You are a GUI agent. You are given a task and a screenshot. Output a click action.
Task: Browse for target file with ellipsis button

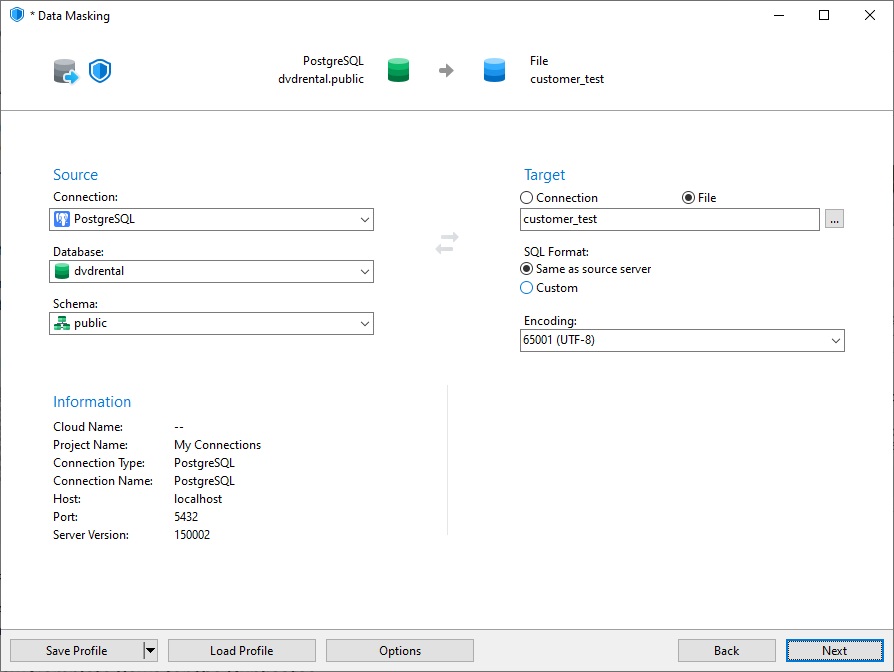834,219
